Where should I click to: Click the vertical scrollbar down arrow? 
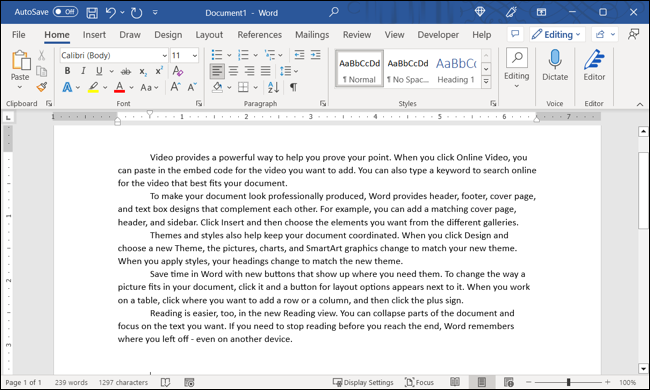643,368
